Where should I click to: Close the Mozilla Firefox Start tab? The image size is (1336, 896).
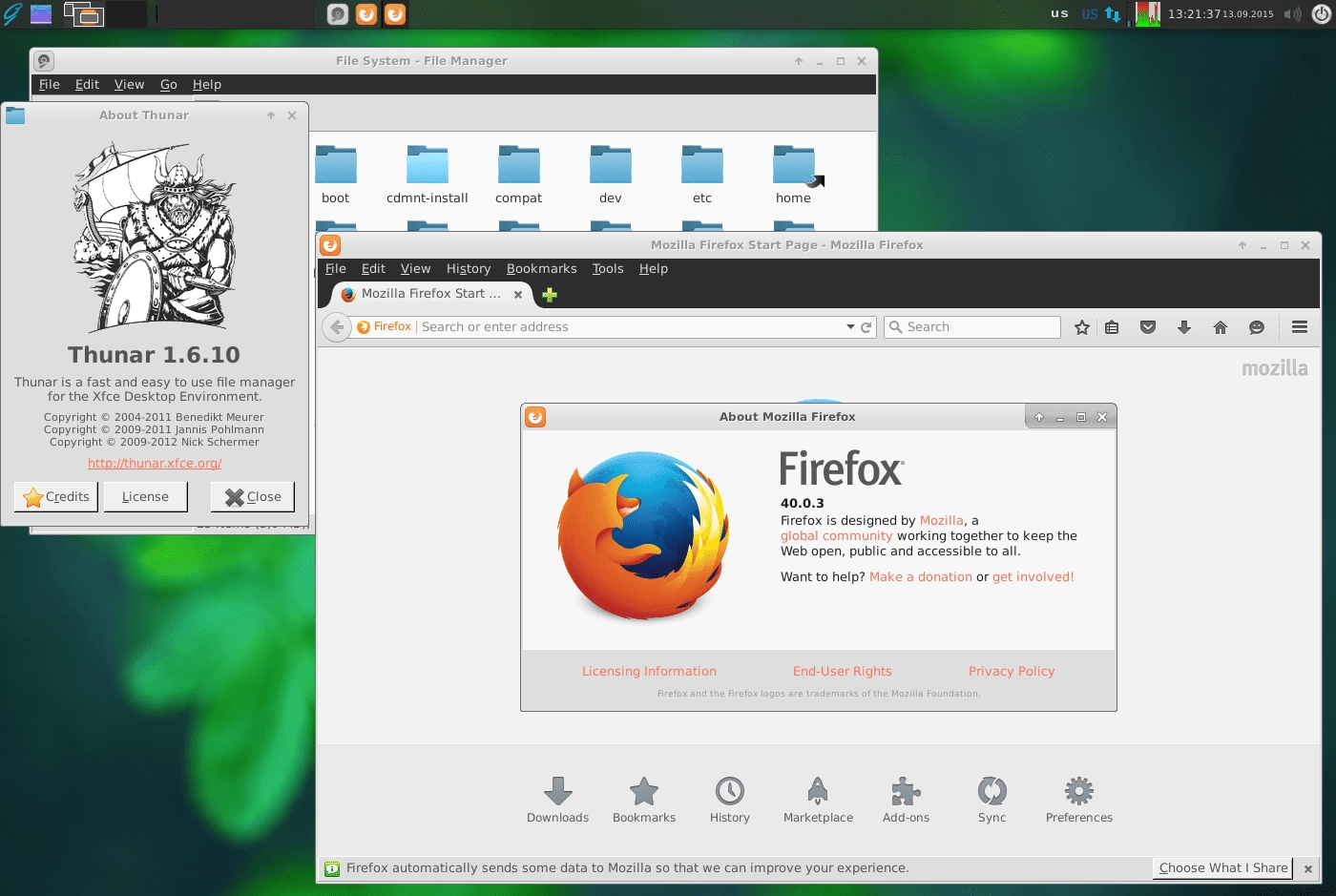click(518, 295)
